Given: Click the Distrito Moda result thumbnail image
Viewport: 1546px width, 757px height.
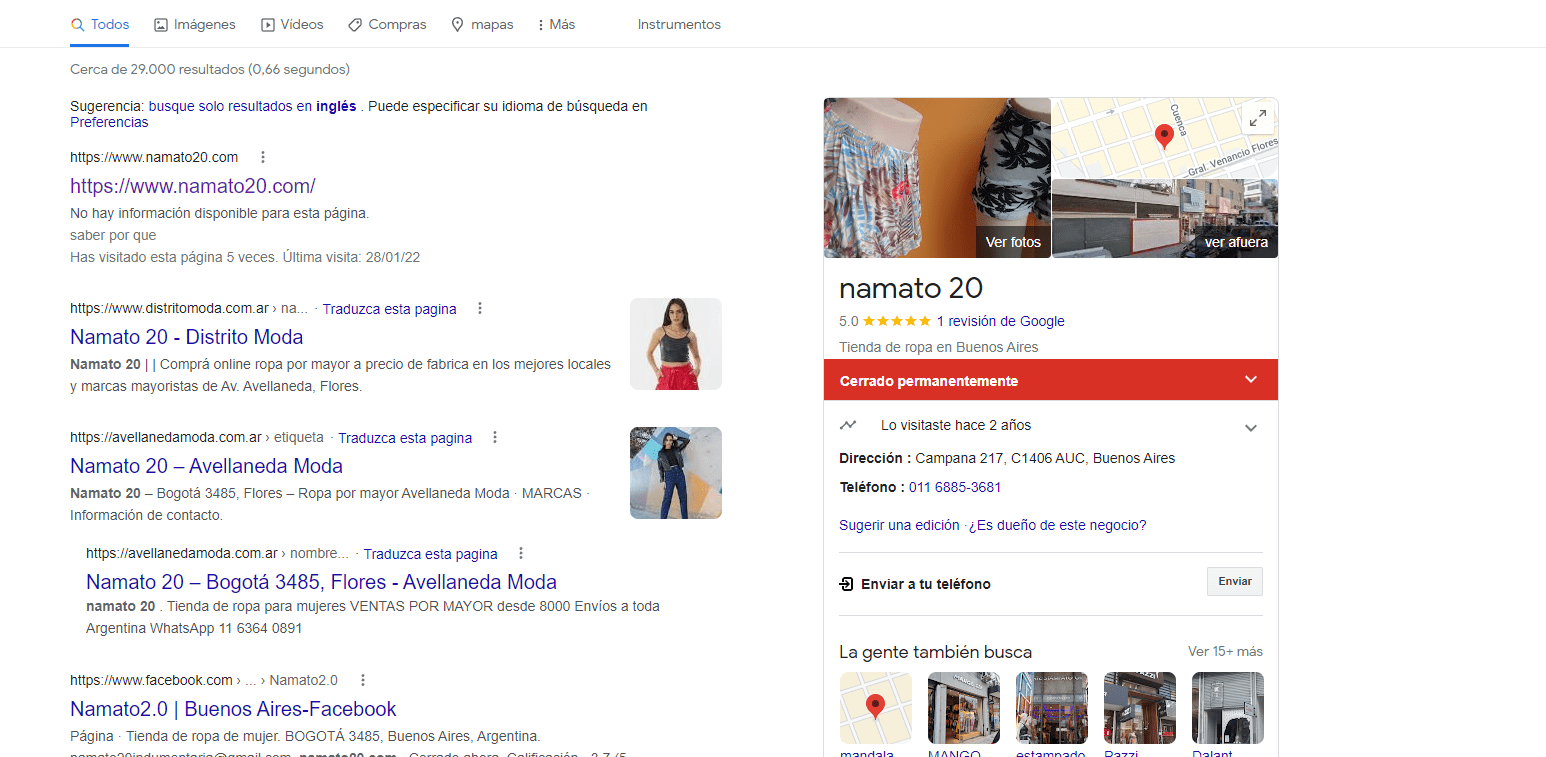Looking at the screenshot, I should 676,344.
